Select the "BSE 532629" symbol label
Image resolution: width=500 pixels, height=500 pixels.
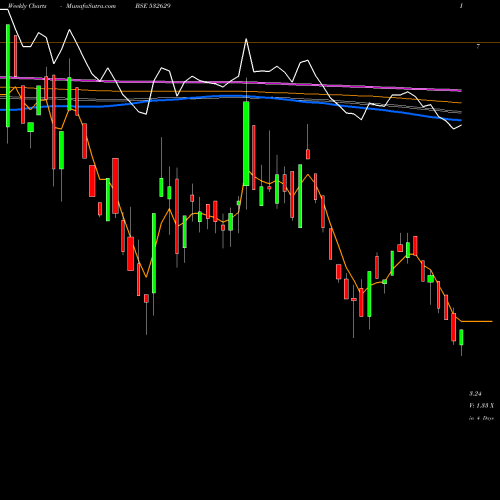tap(153, 6)
